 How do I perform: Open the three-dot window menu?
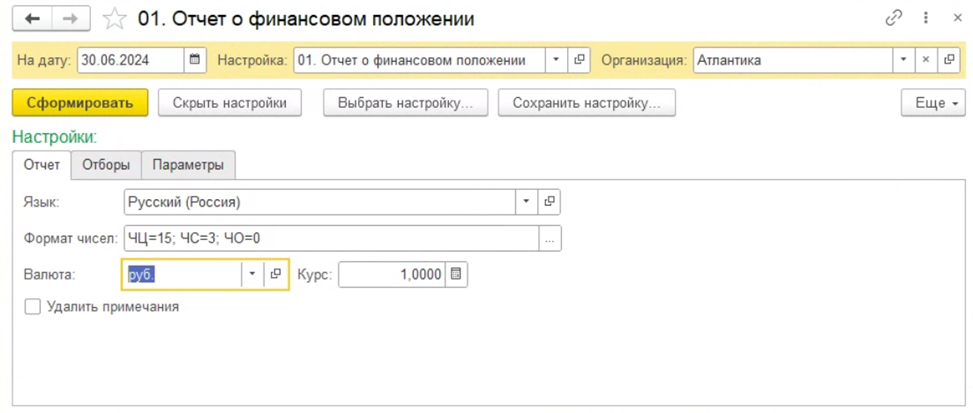click(x=926, y=19)
